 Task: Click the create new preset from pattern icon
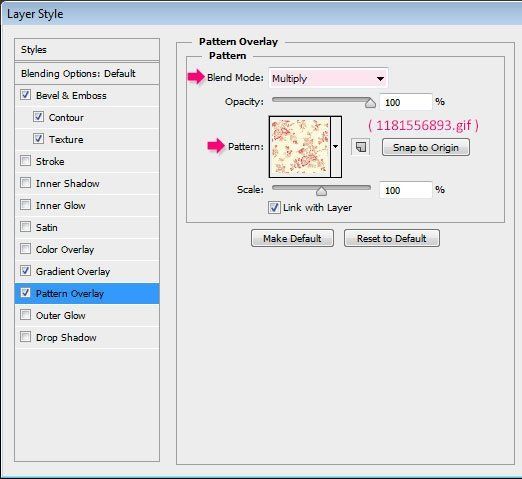click(x=361, y=147)
